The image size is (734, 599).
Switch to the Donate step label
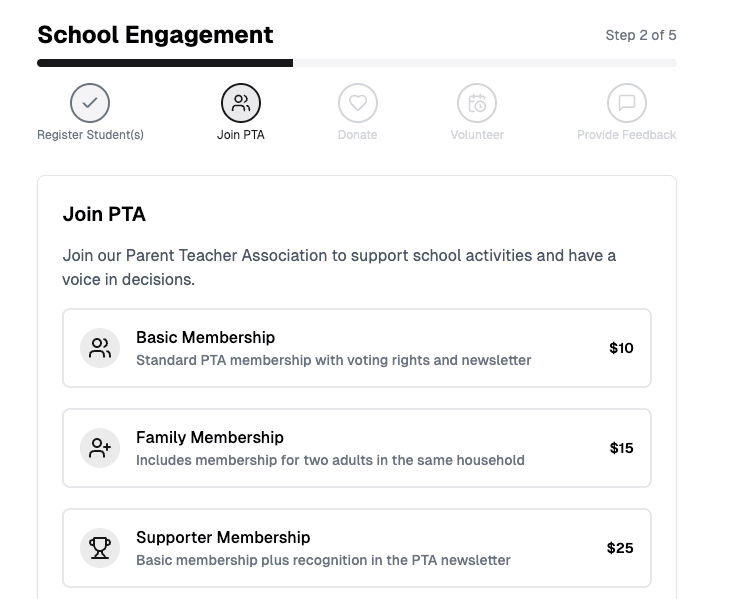click(x=357, y=135)
